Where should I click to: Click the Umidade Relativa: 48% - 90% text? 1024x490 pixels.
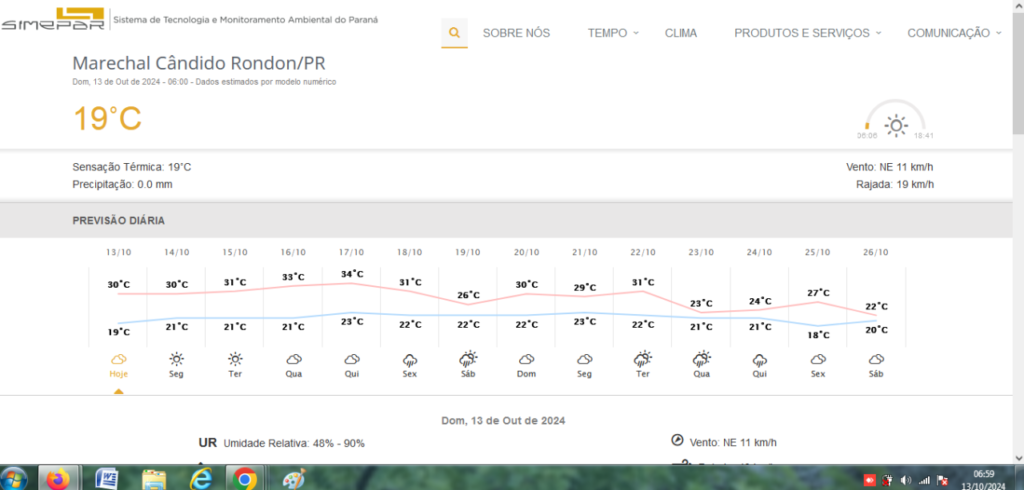294,444
